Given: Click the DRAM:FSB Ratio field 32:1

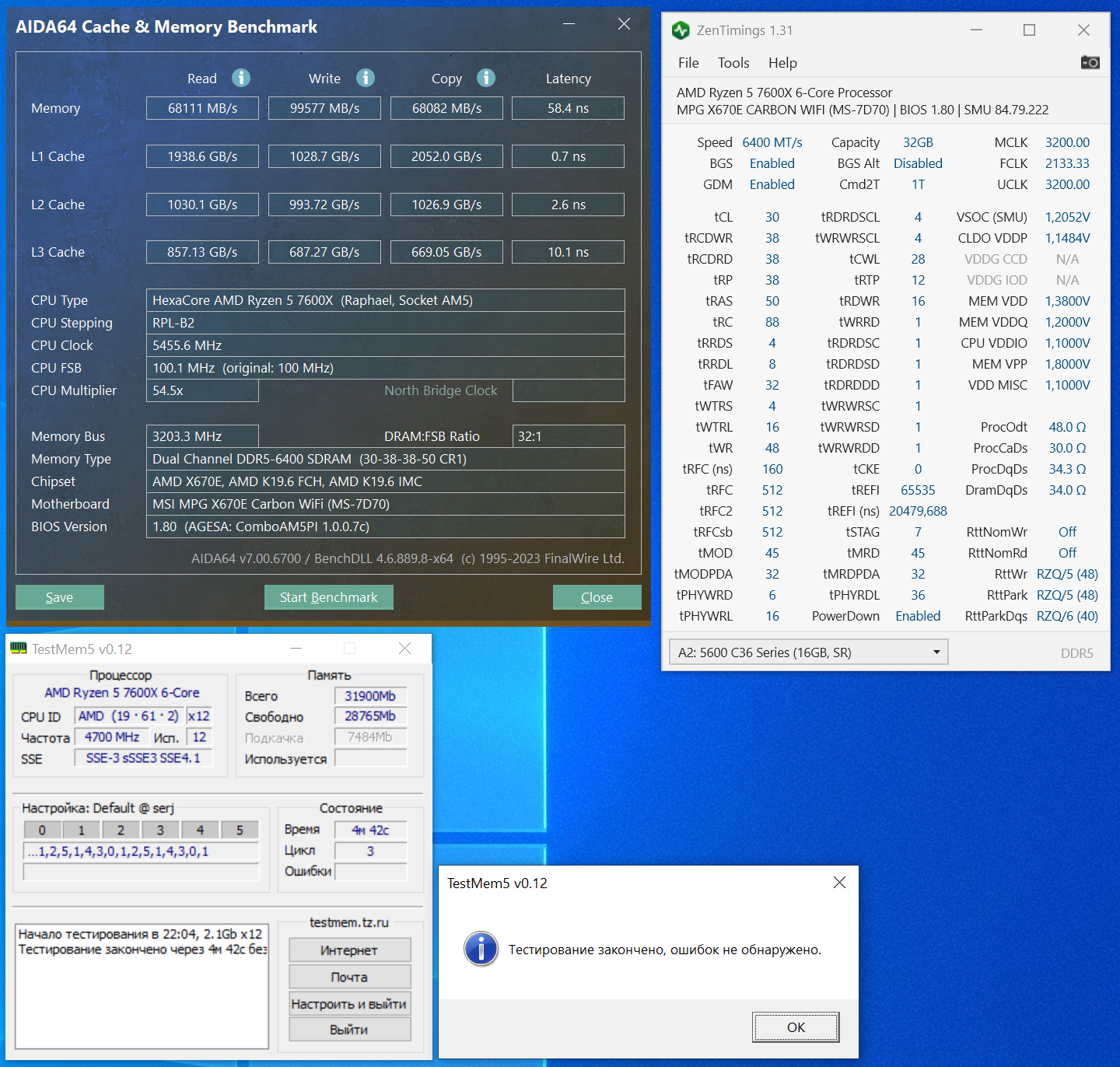Looking at the screenshot, I should click(569, 436).
